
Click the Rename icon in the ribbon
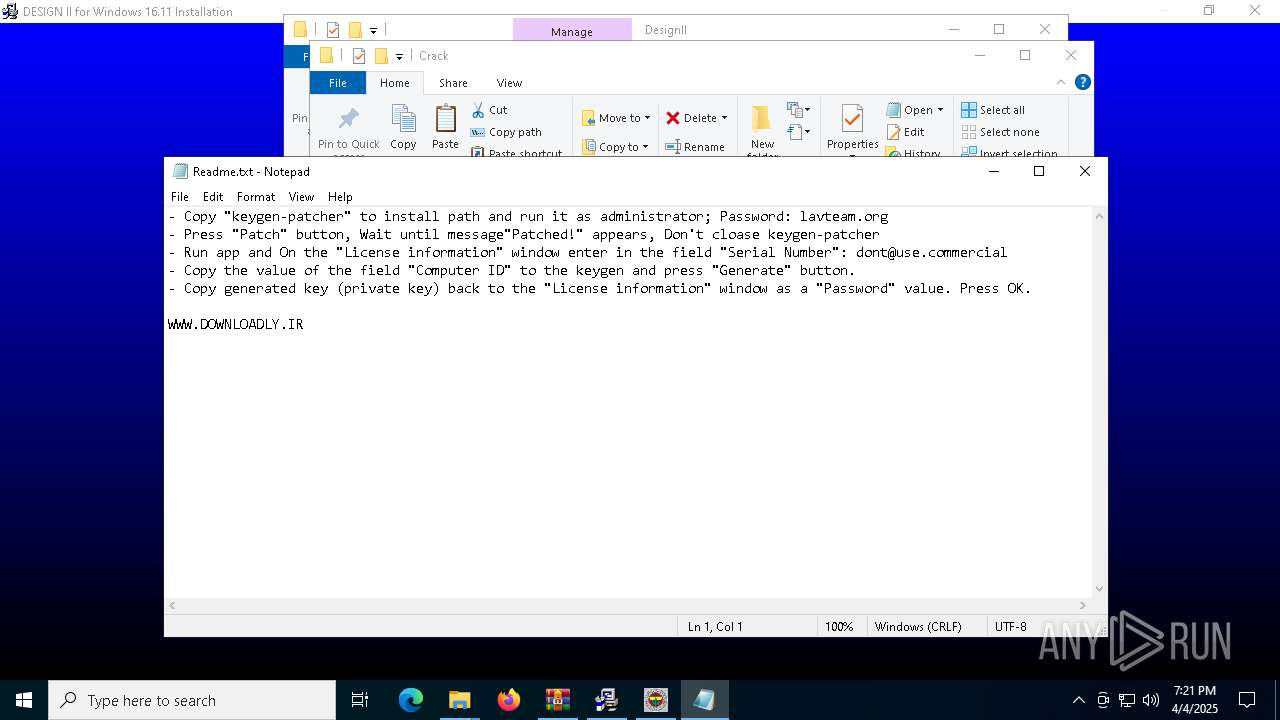[673, 147]
